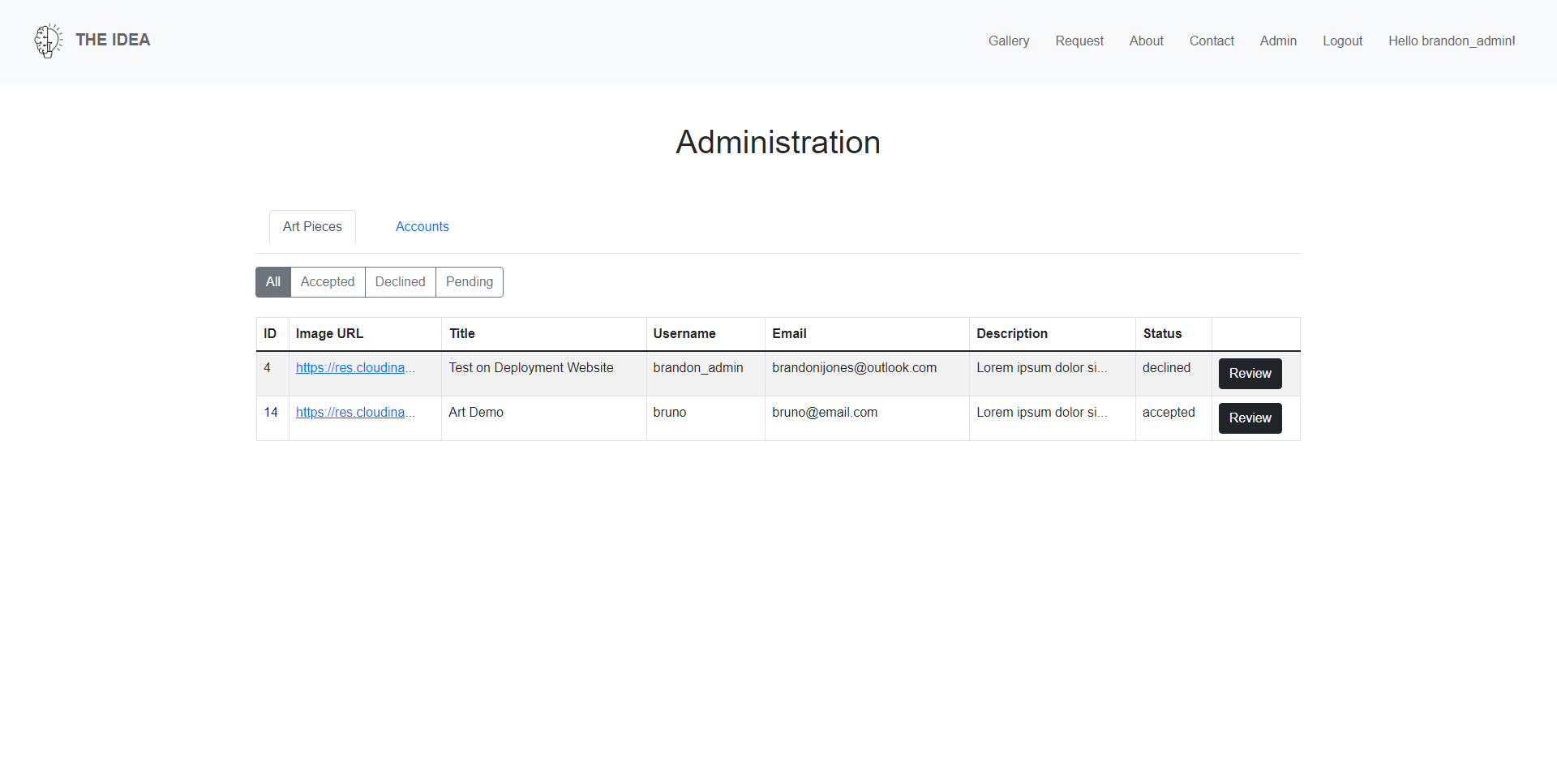Open the Contact page

coord(1211,41)
